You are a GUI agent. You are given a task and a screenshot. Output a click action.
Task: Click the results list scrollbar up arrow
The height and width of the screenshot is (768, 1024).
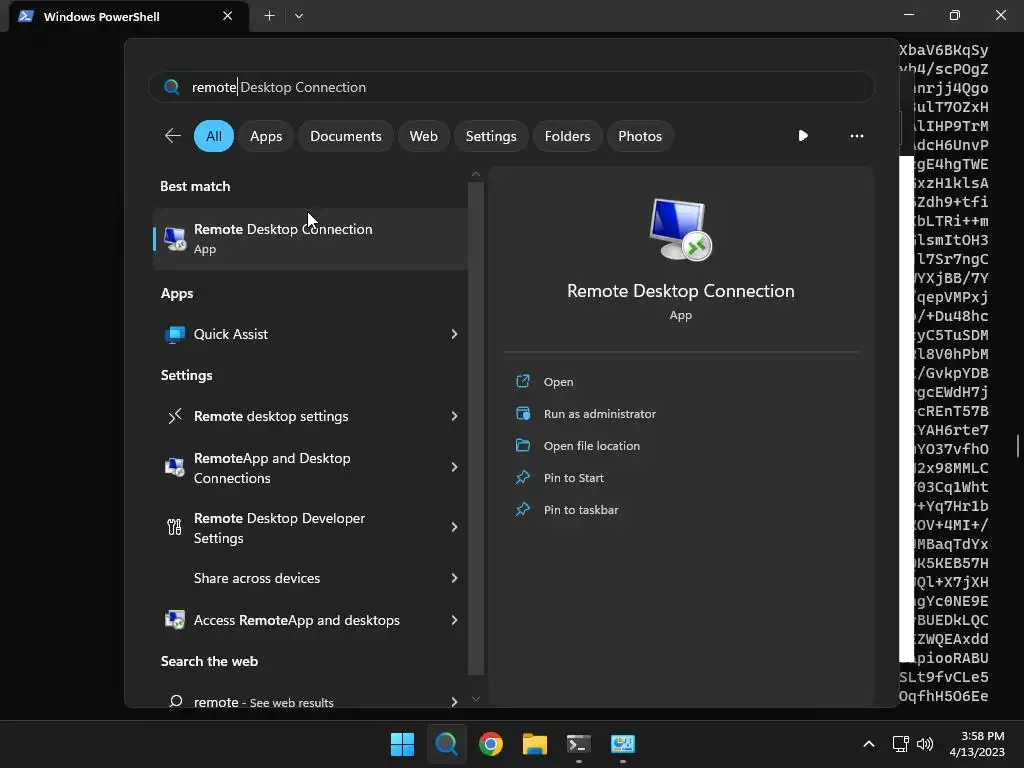475,174
